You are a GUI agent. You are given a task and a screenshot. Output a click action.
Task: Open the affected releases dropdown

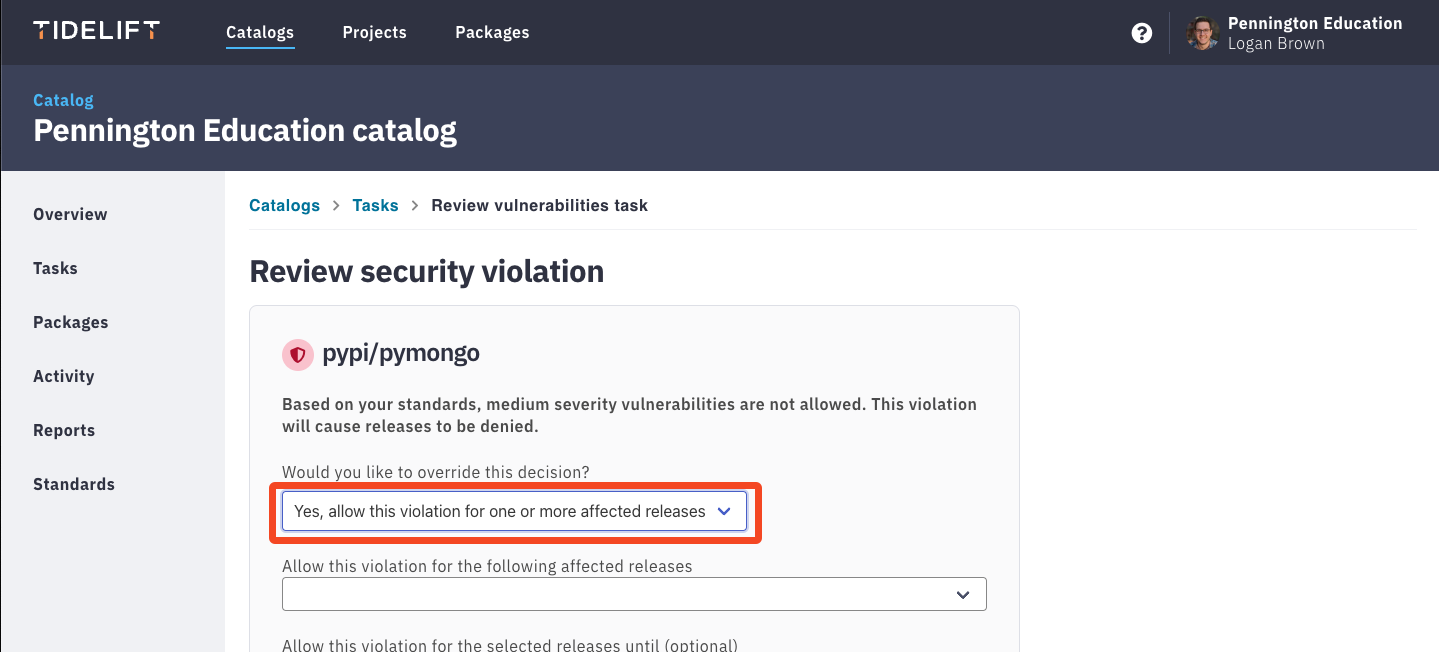pos(634,594)
